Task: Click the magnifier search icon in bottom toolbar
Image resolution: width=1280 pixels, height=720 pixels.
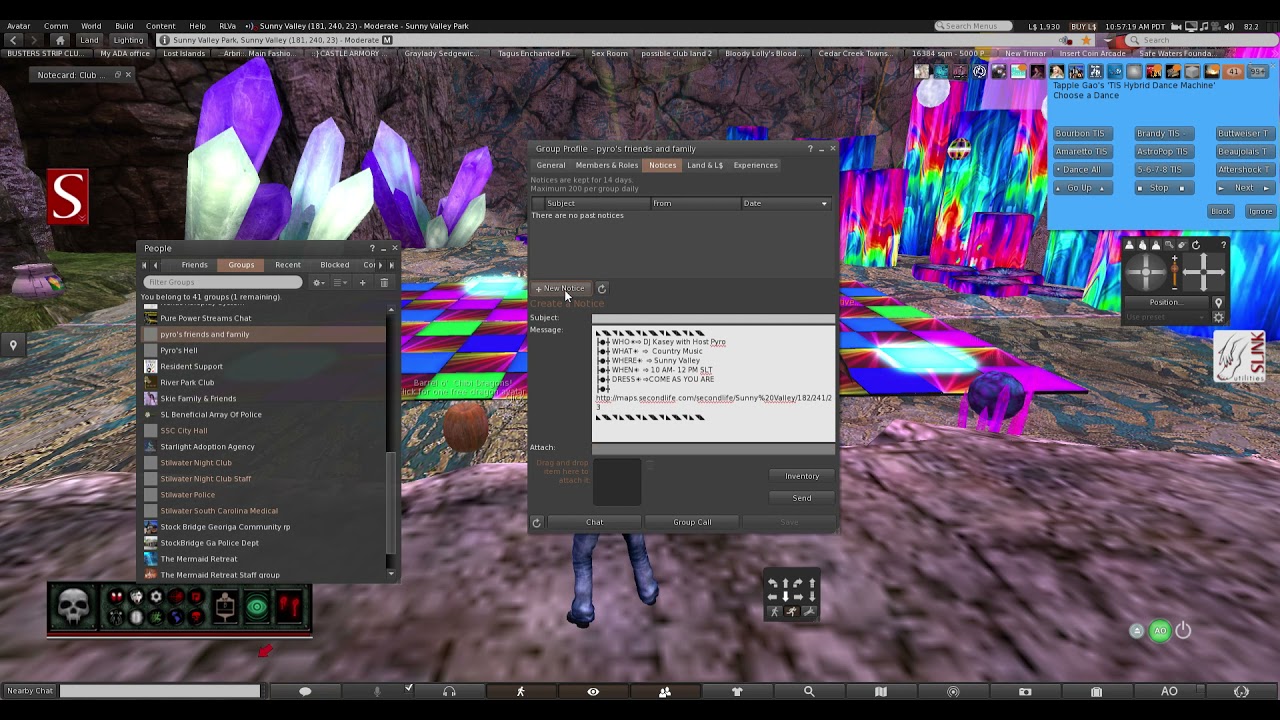Action: (x=809, y=691)
